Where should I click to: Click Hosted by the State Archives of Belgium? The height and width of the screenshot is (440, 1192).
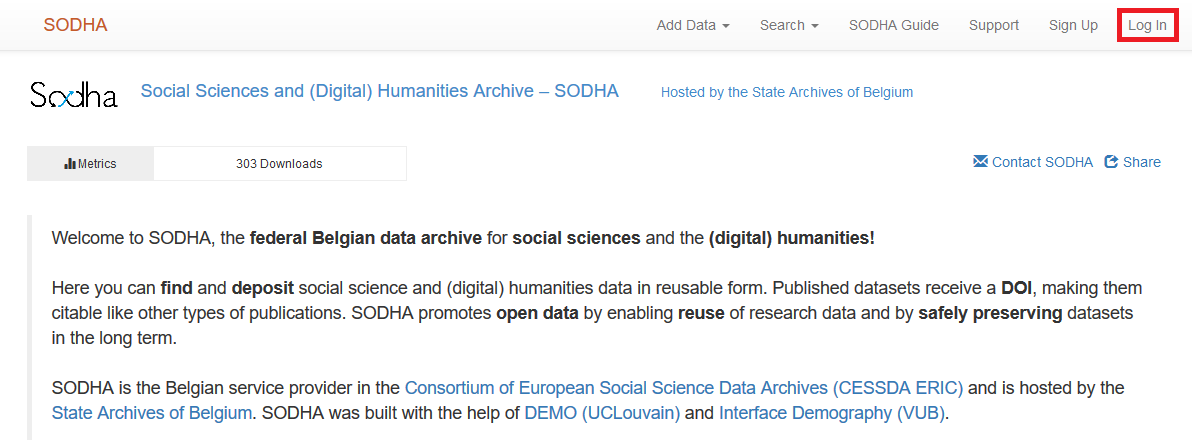coord(787,93)
